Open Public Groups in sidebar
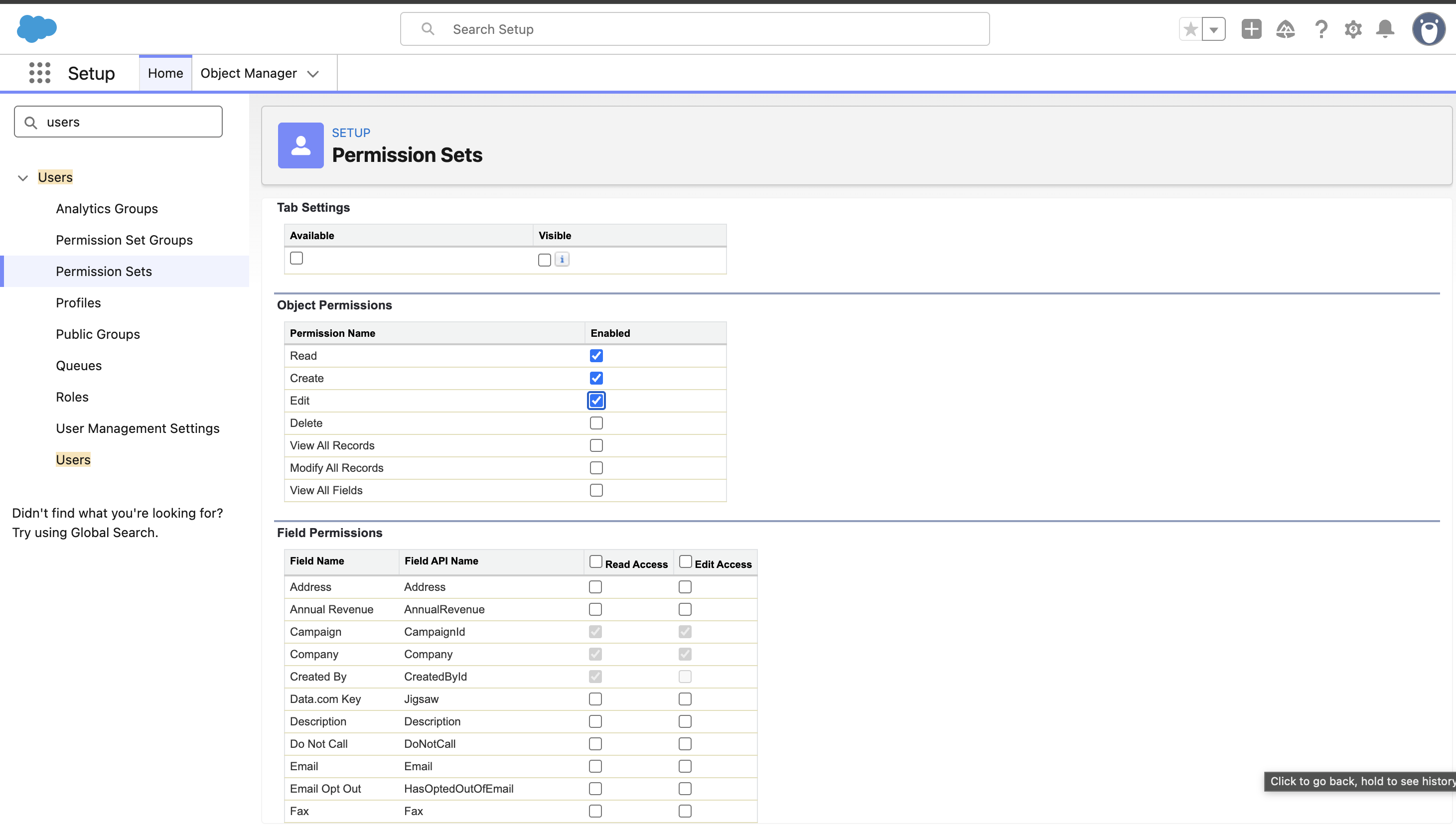1456x833 pixels. [98, 335]
